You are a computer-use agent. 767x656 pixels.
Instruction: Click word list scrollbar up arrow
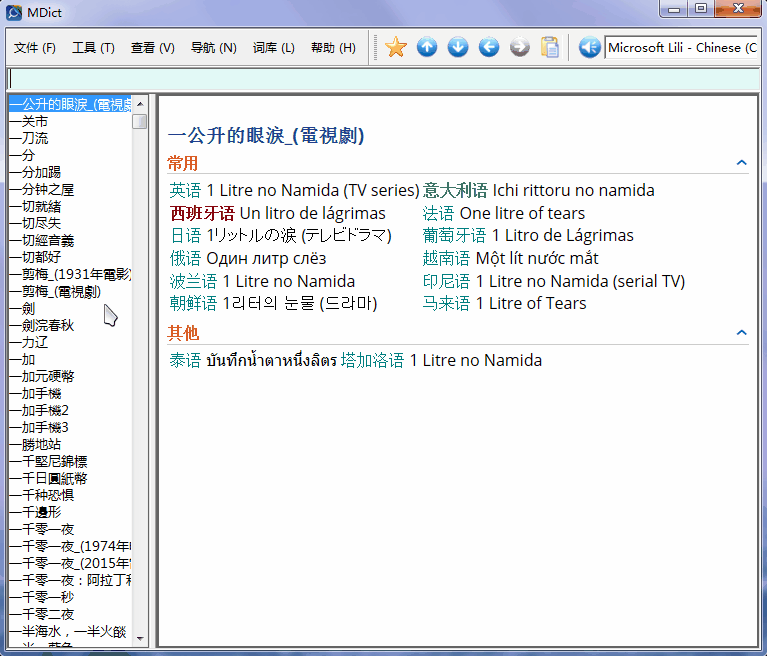(140, 104)
